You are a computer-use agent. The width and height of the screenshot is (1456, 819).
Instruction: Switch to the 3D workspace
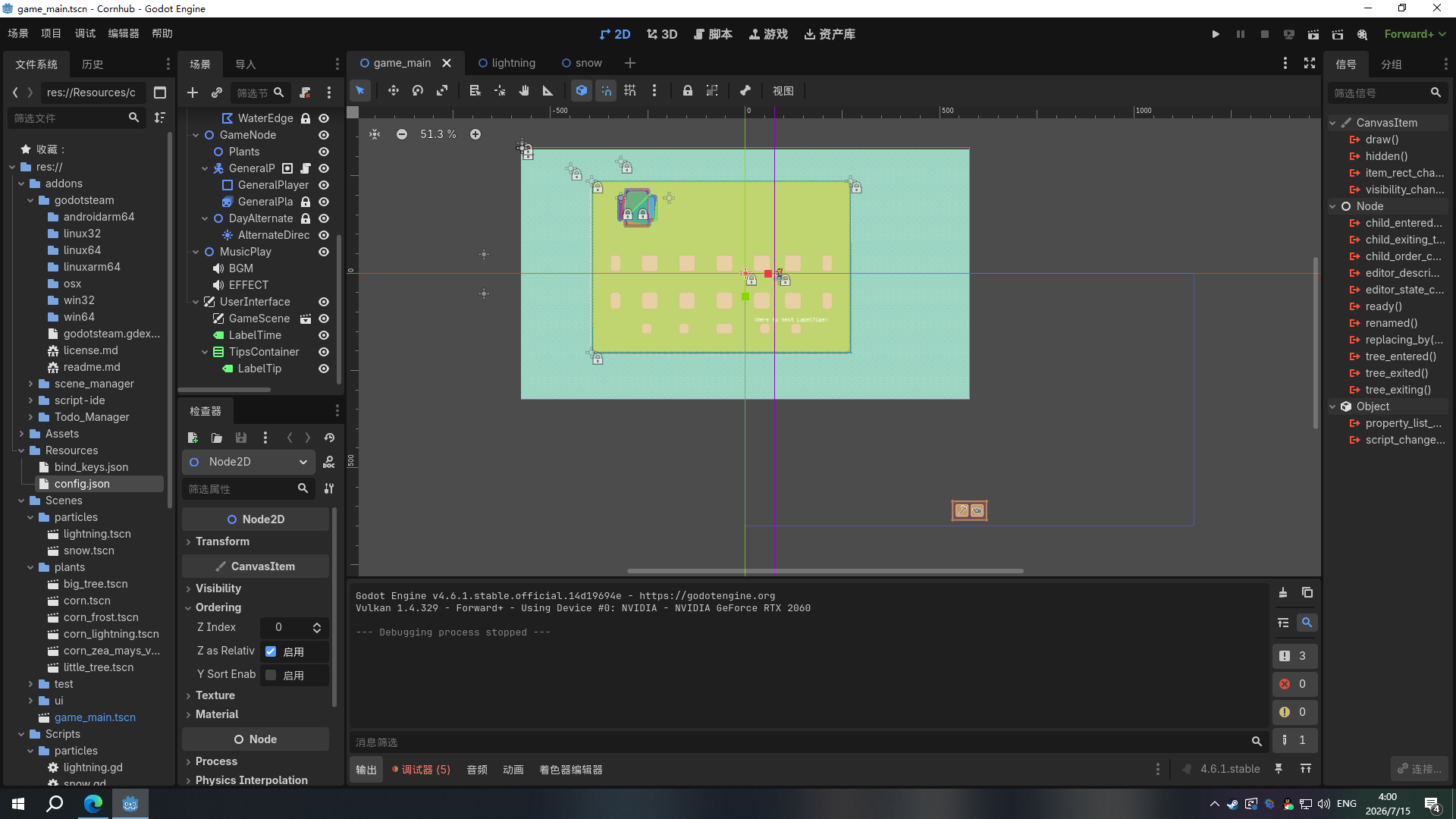coord(662,34)
